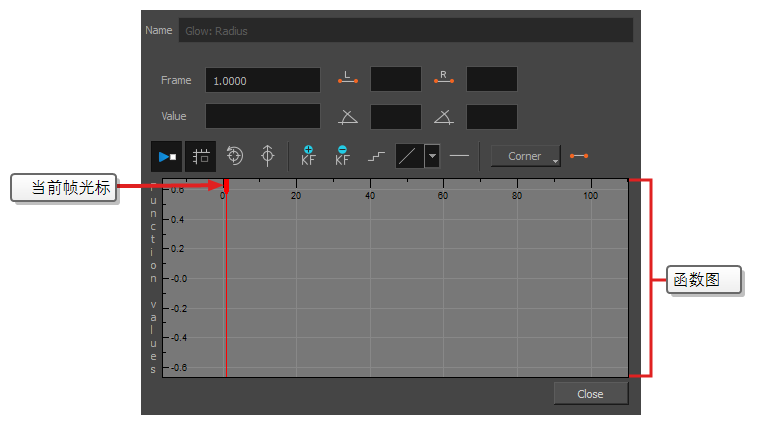Click the Close button
The height and width of the screenshot is (425, 757).
coord(590,394)
